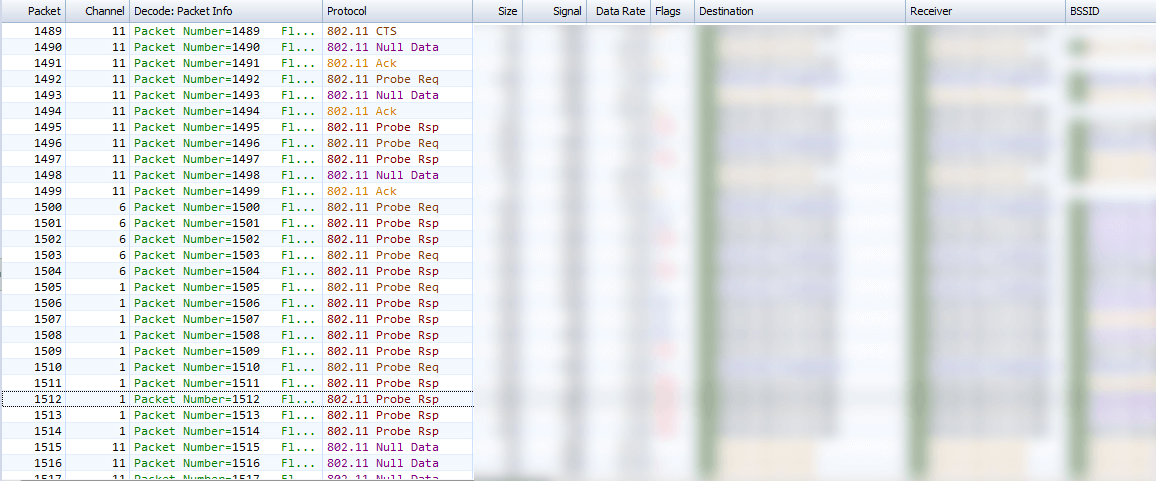Click the Decode: Packet Info column header
The height and width of the screenshot is (481, 1156).
point(226,11)
